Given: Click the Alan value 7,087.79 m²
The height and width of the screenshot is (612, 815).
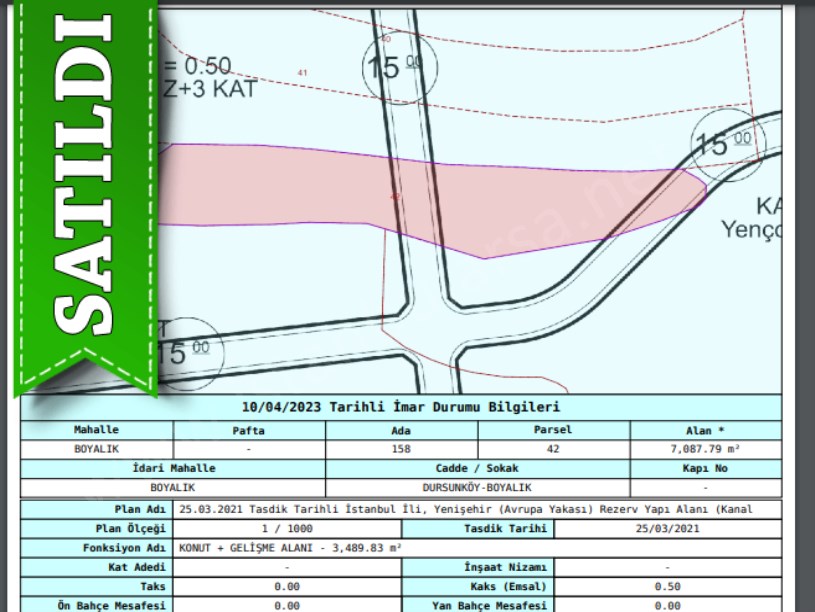Looking at the screenshot, I should pyautogui.click(x=706, y=449).
